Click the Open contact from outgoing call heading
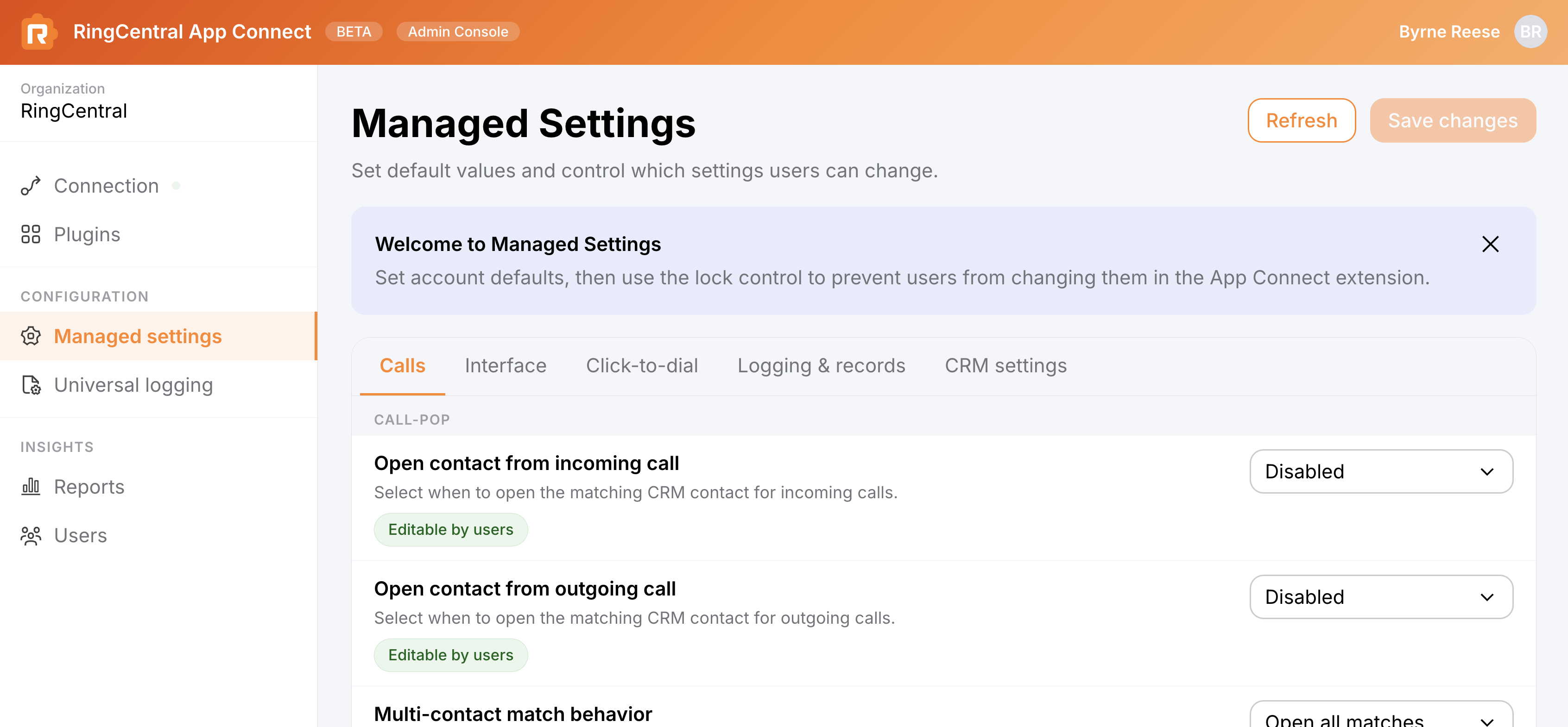Screen dimensions: 1568x727 click(x=525, y=588)
